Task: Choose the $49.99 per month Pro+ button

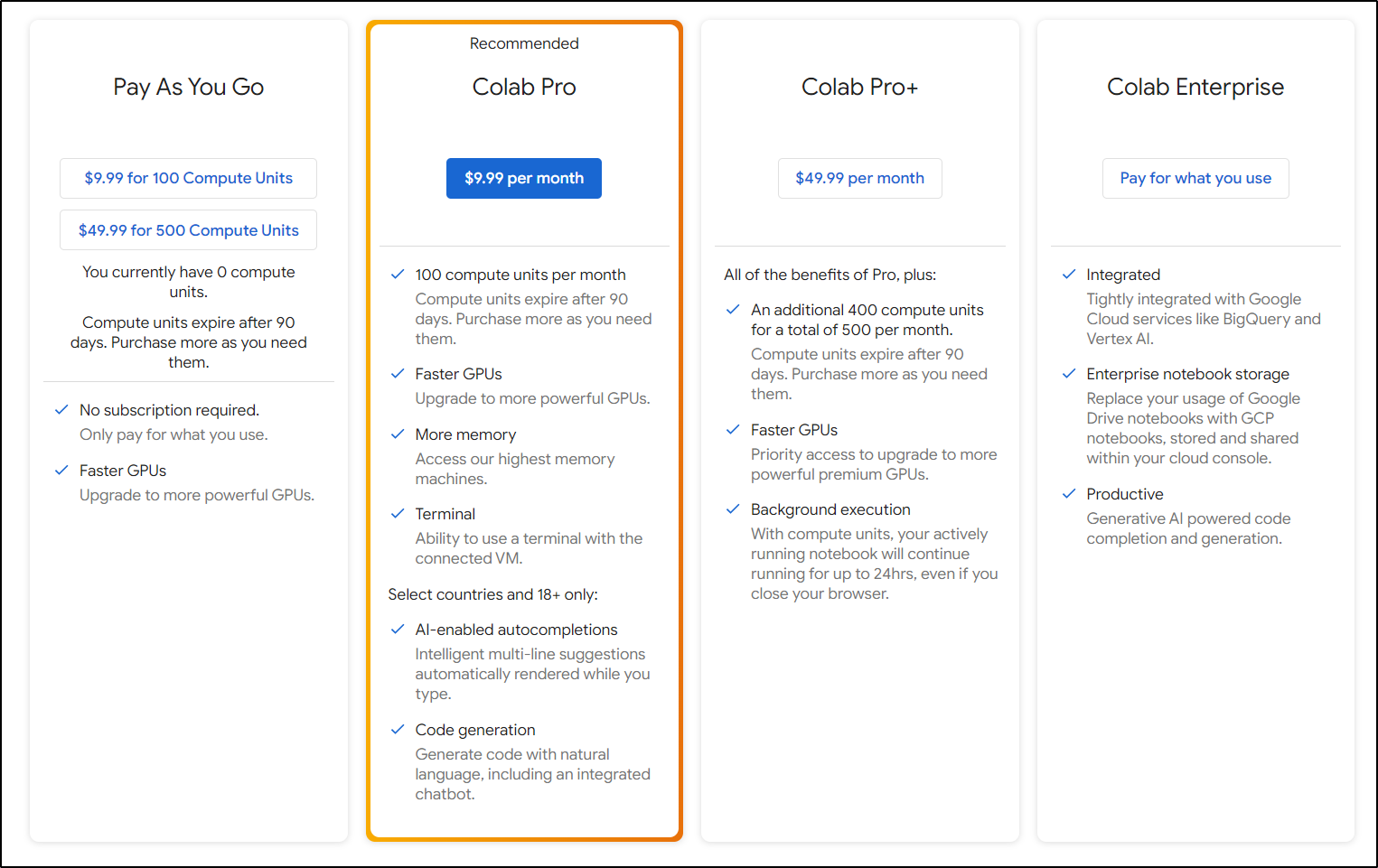Action: click(x=859, y=178)
